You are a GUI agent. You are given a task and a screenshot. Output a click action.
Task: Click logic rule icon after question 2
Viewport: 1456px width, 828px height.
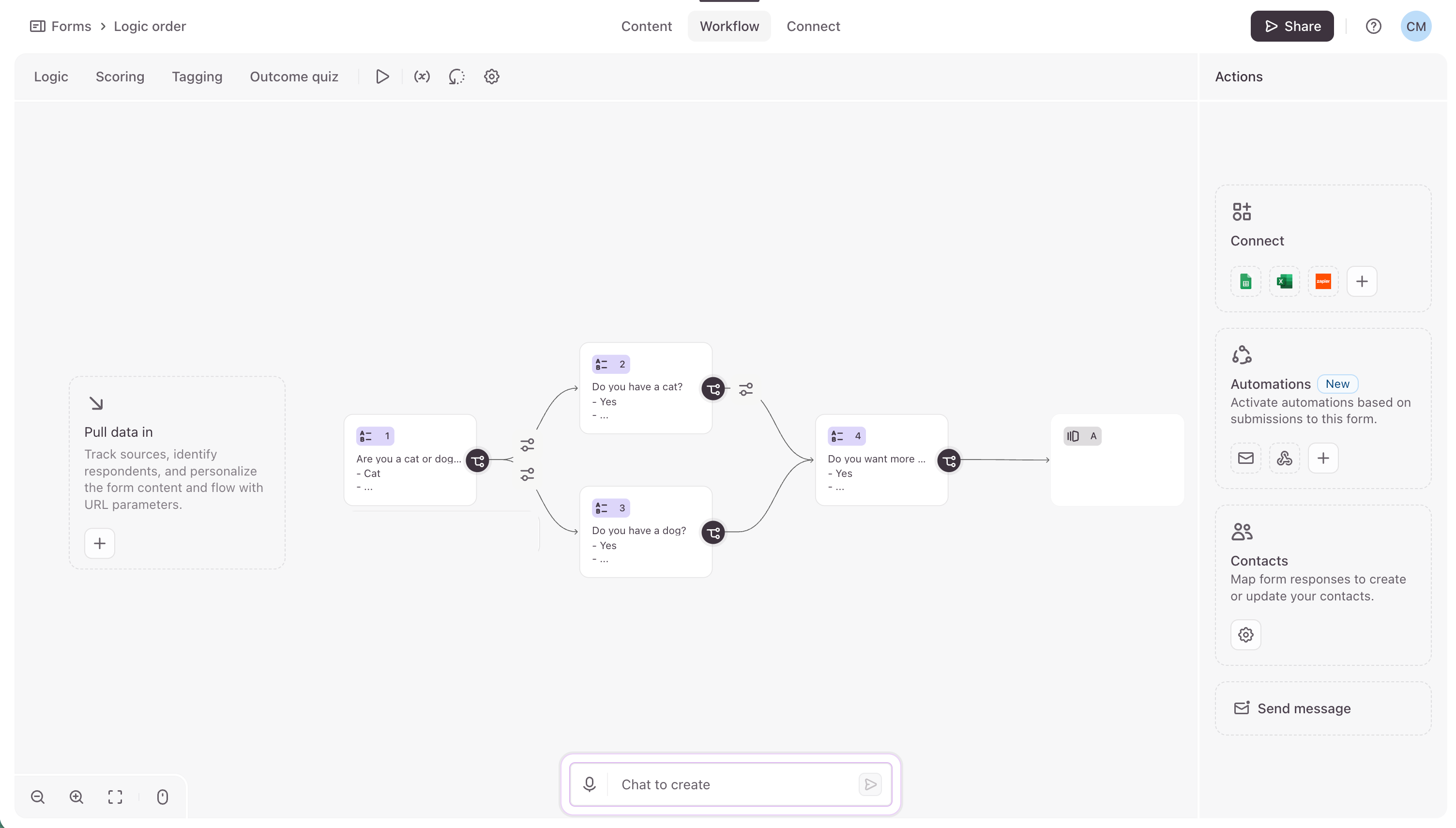(745, 389)
